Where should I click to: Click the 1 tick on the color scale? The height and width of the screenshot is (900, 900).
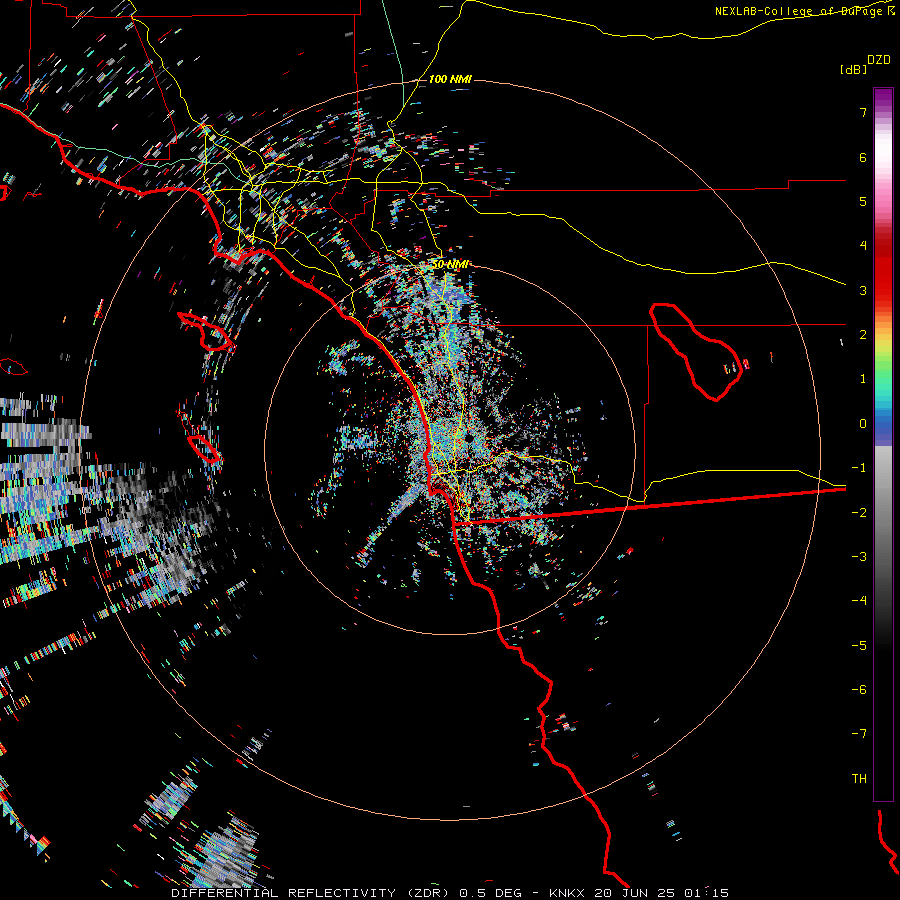pyautogui.click(x=863, y=379)
